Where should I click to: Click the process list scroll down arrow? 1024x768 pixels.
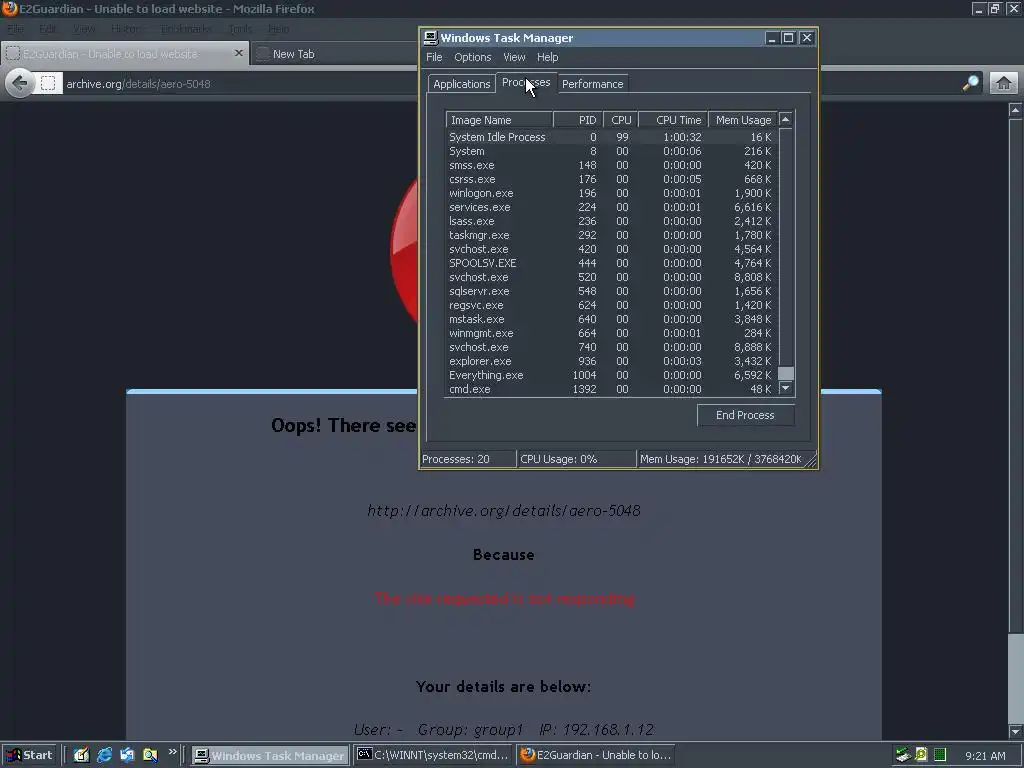click(786, 388)
